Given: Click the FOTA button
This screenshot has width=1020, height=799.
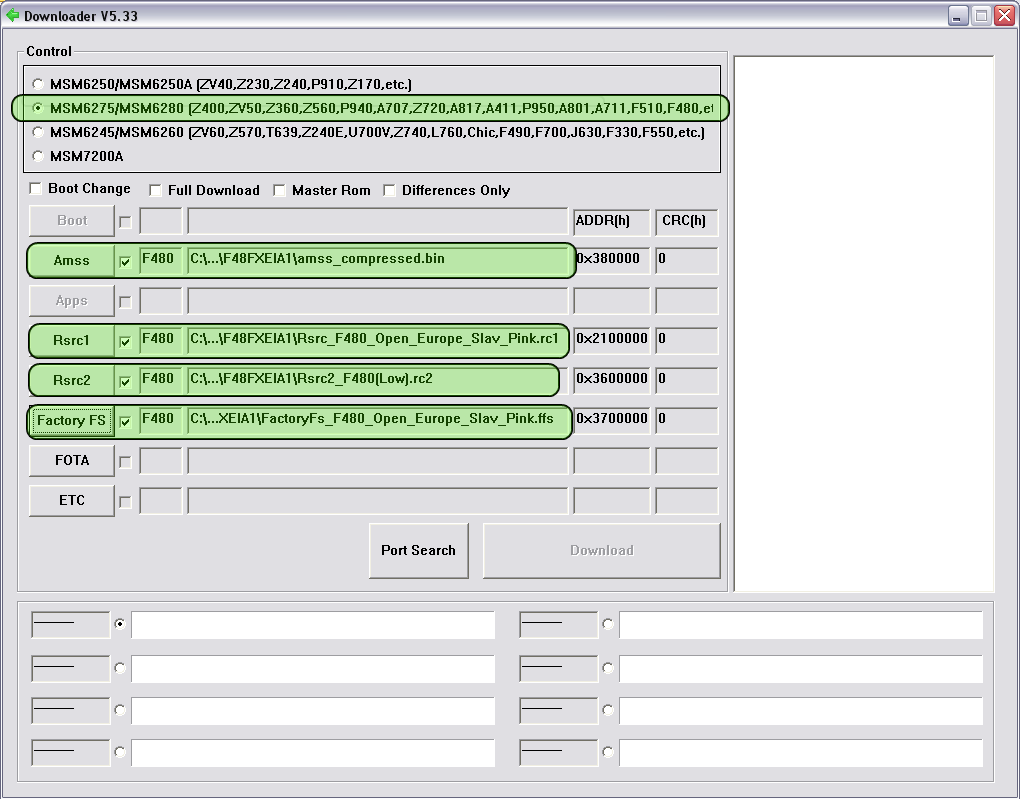Looking at the screenshot, I should (x=70, y=460).
